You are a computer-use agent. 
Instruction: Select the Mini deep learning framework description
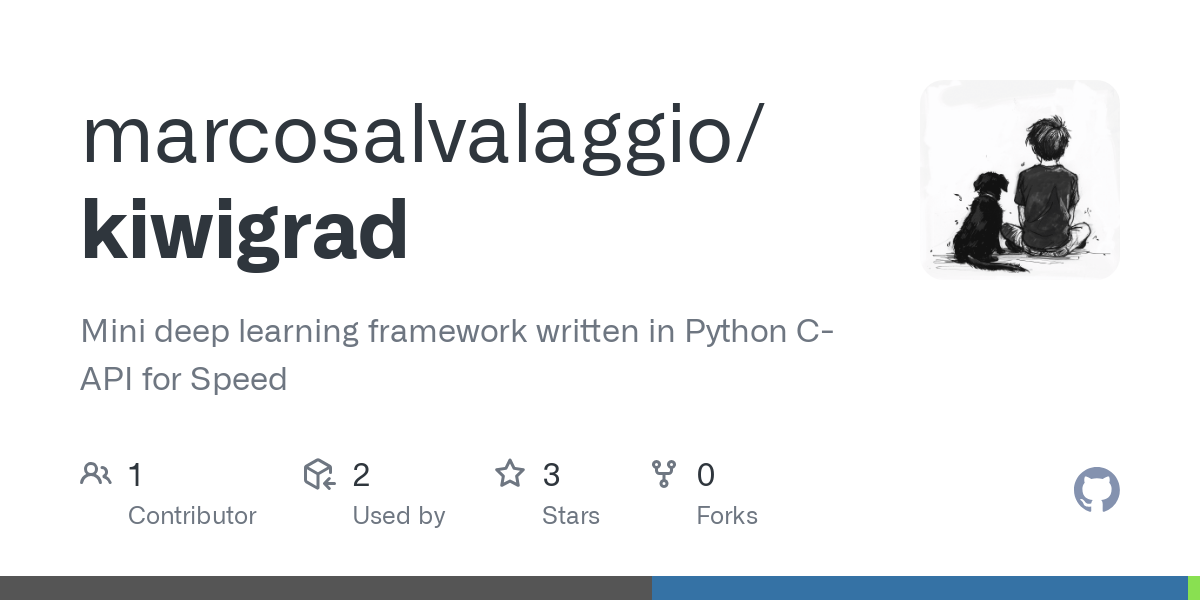[457, 354]
